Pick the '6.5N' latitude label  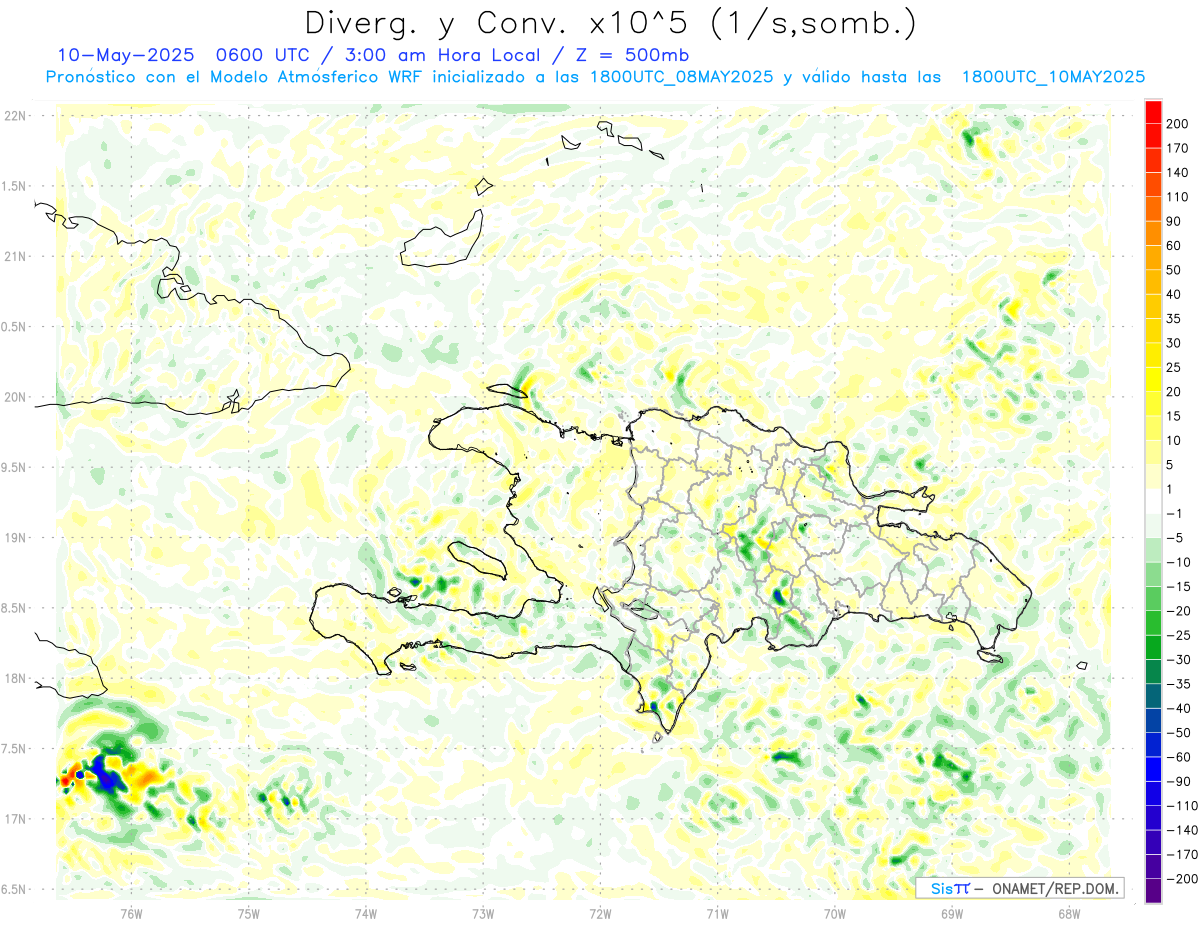[x=13, y=889]
